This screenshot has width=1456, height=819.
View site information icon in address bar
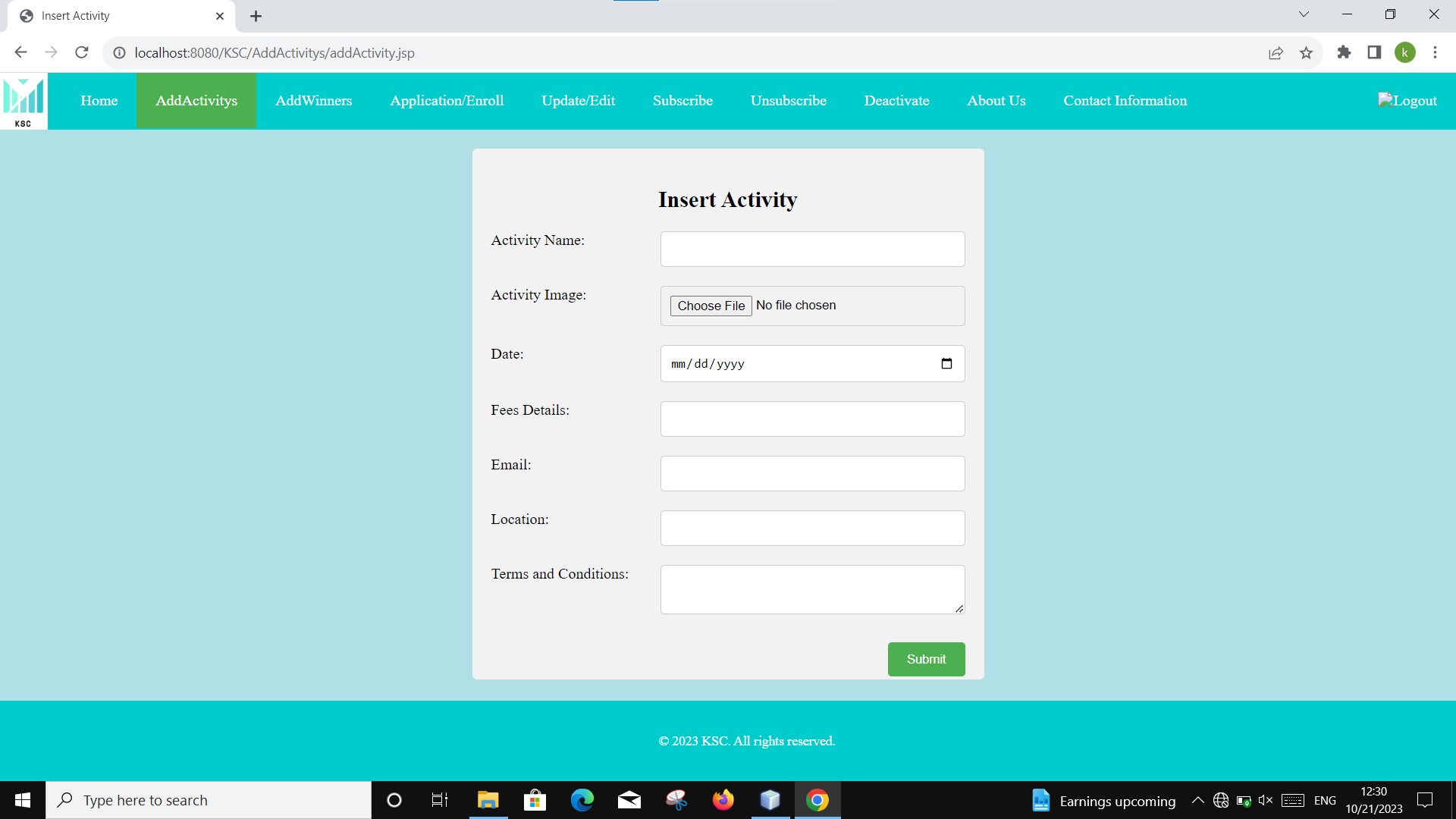tap(119, 53)
